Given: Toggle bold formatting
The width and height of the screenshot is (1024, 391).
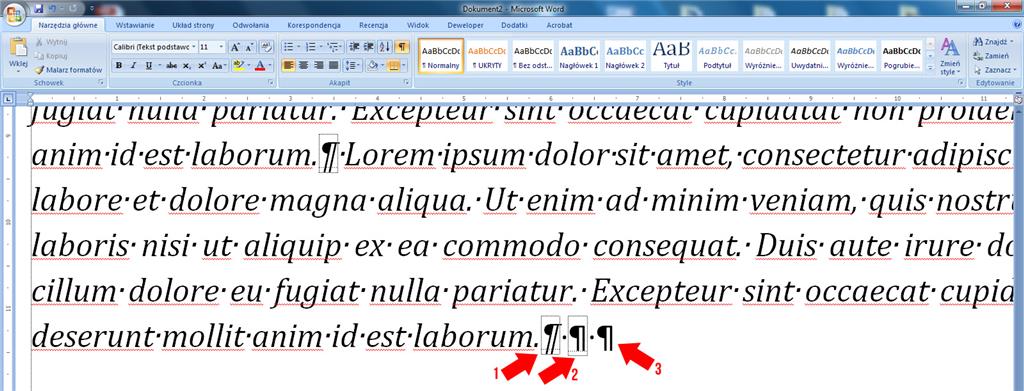Looking at the screenshot, I should (x=119, y=66).
